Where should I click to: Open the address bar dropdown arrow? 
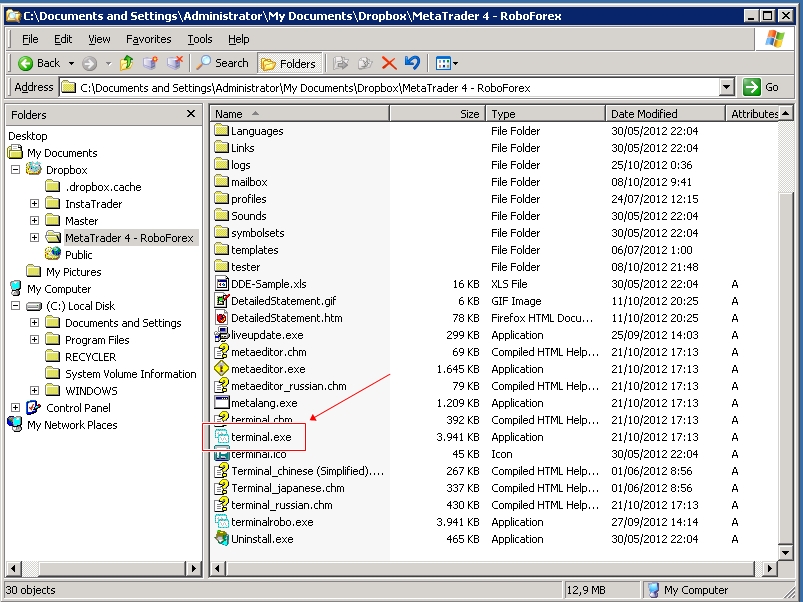pyautogui.click(x=727, y=88)
